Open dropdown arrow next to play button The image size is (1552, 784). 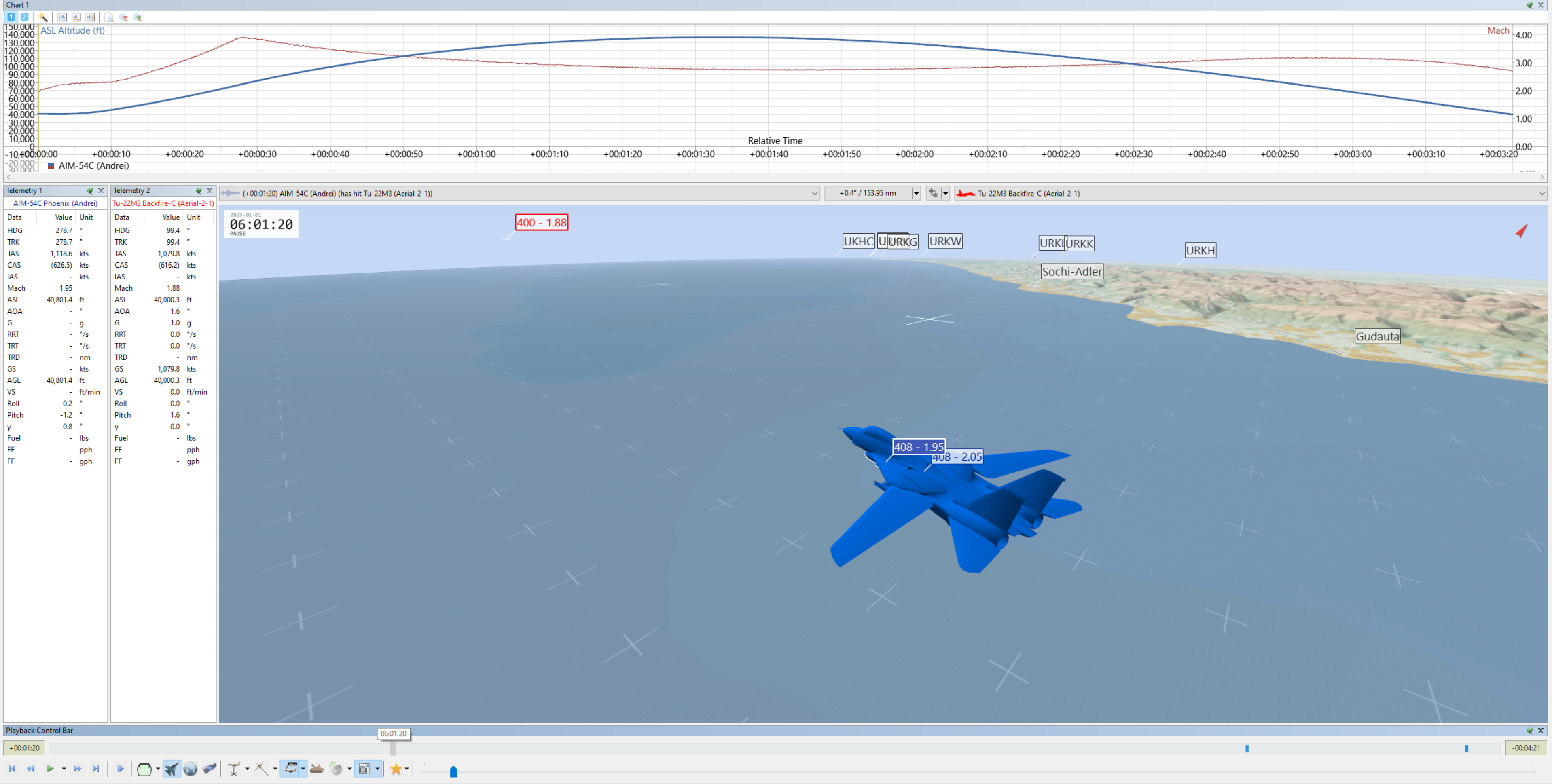[x=64, y=769]
